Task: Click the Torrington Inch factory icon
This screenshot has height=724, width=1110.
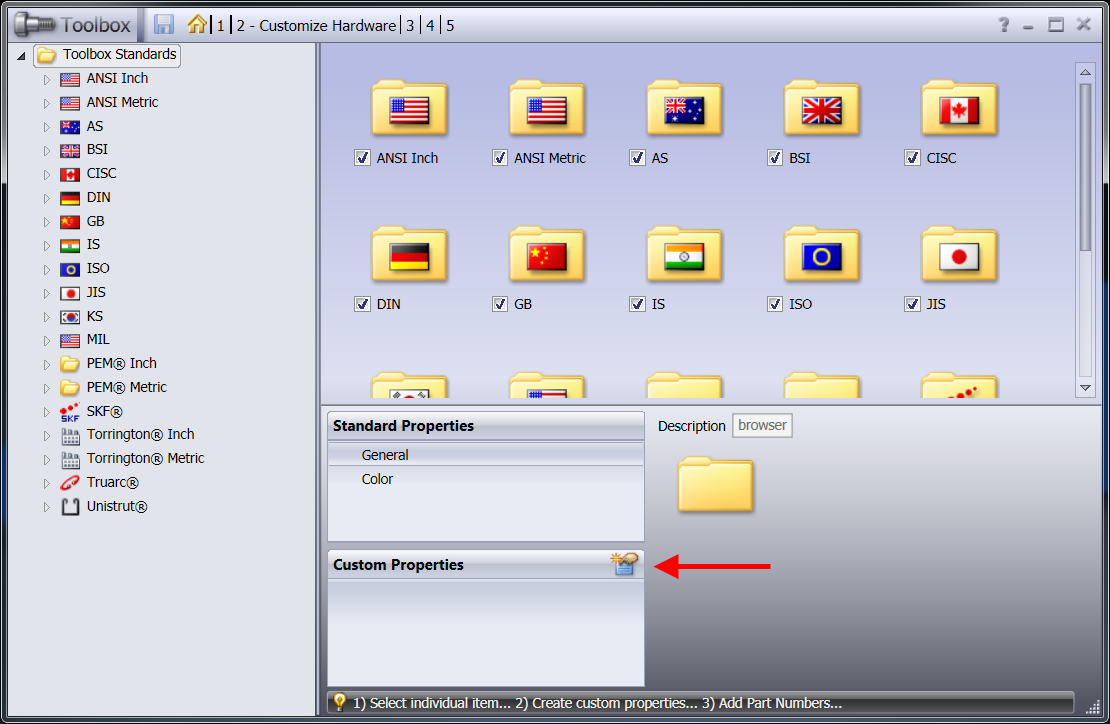Action: (x=70, y=435)
